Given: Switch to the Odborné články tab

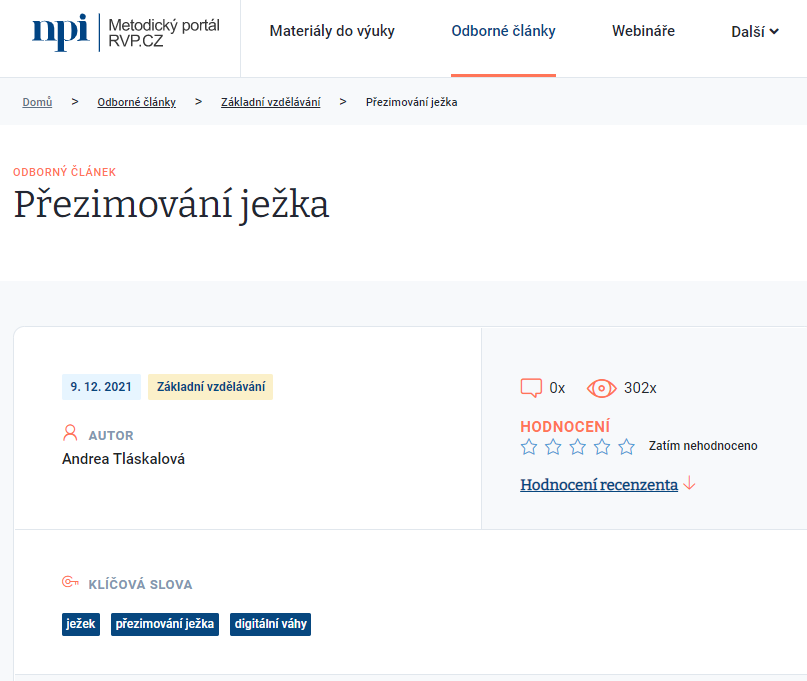Looking at the screenshot, I should click(x=503, y=31).
